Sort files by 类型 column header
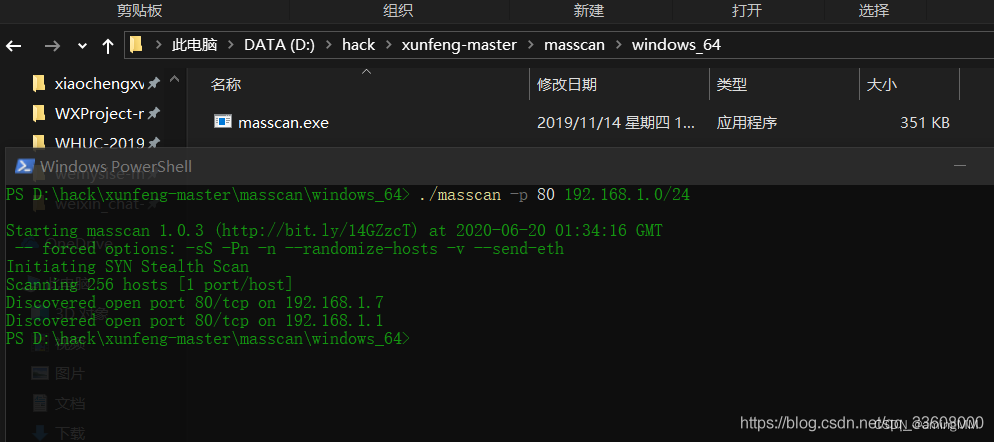The width and height of the screenshot is (994, 442). click(732, 84)
